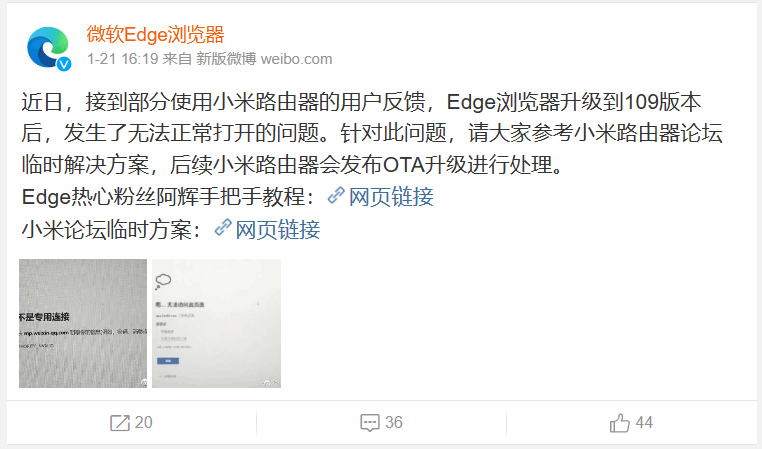Open the 微软Edge浏览器 profile name
The width and height of the screenshot is (762, 449).
point(155,35)
